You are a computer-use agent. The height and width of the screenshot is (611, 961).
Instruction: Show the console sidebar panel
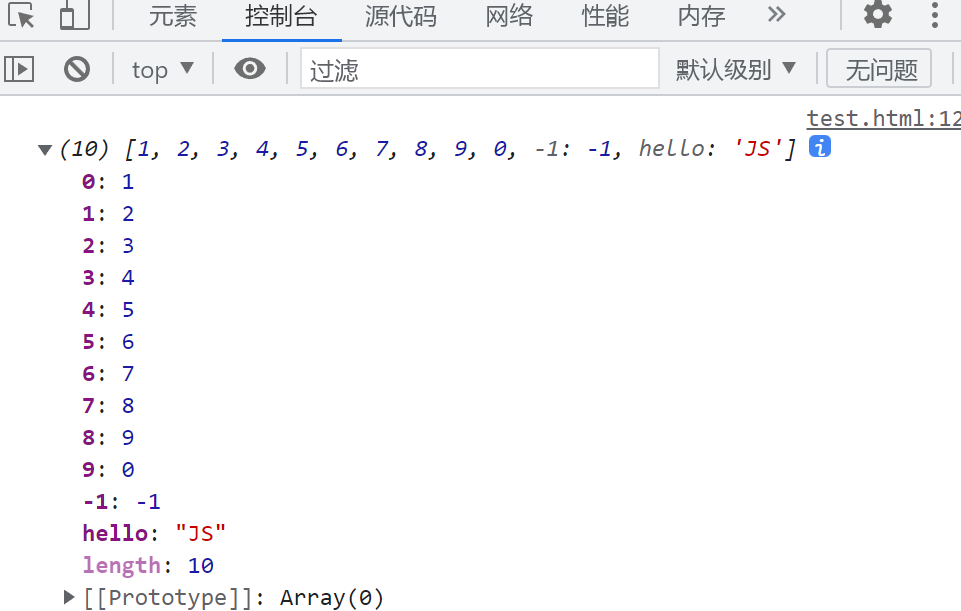(19, 69)
